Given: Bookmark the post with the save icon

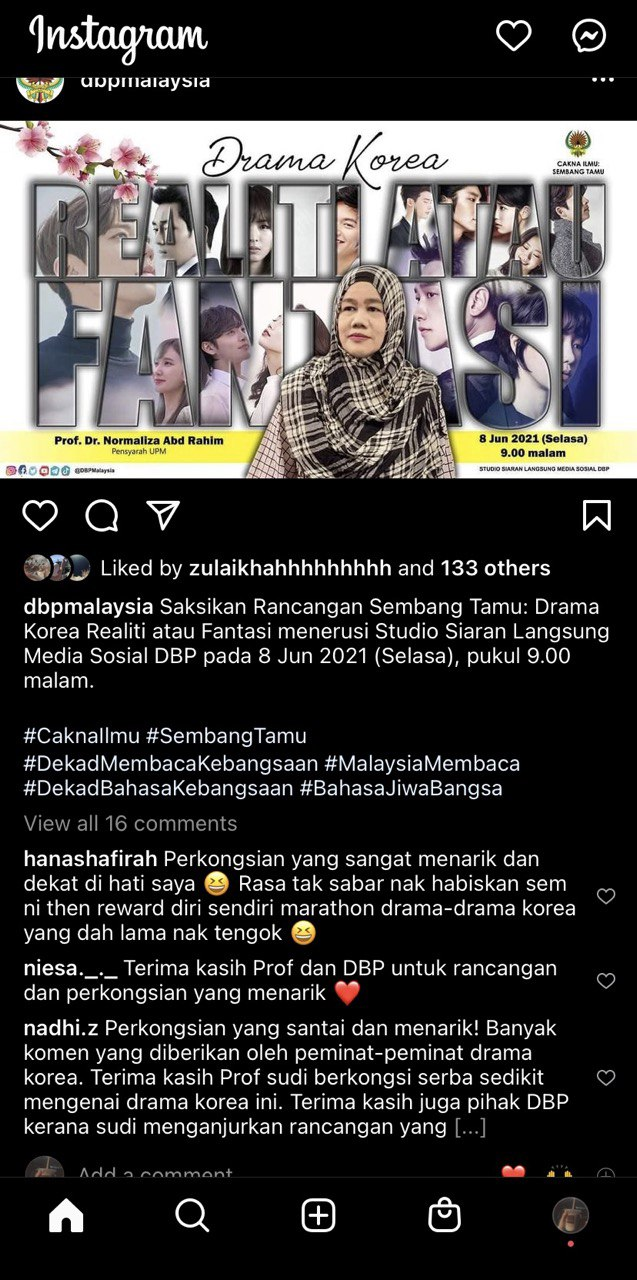Looking at the screenshot, I should pos(596,515).
